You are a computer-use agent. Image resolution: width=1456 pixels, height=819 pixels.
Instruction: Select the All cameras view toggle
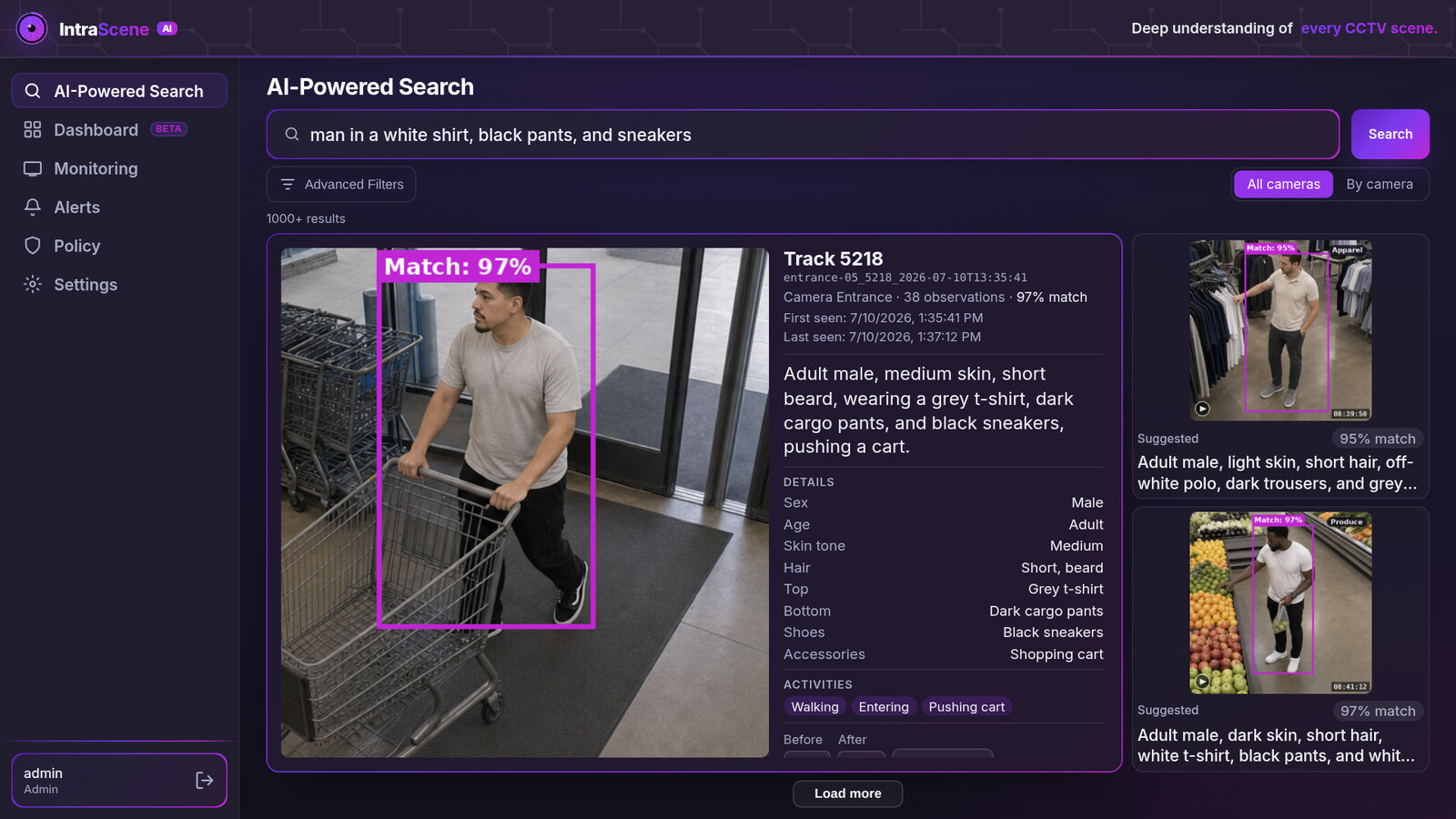[1283, 184]
